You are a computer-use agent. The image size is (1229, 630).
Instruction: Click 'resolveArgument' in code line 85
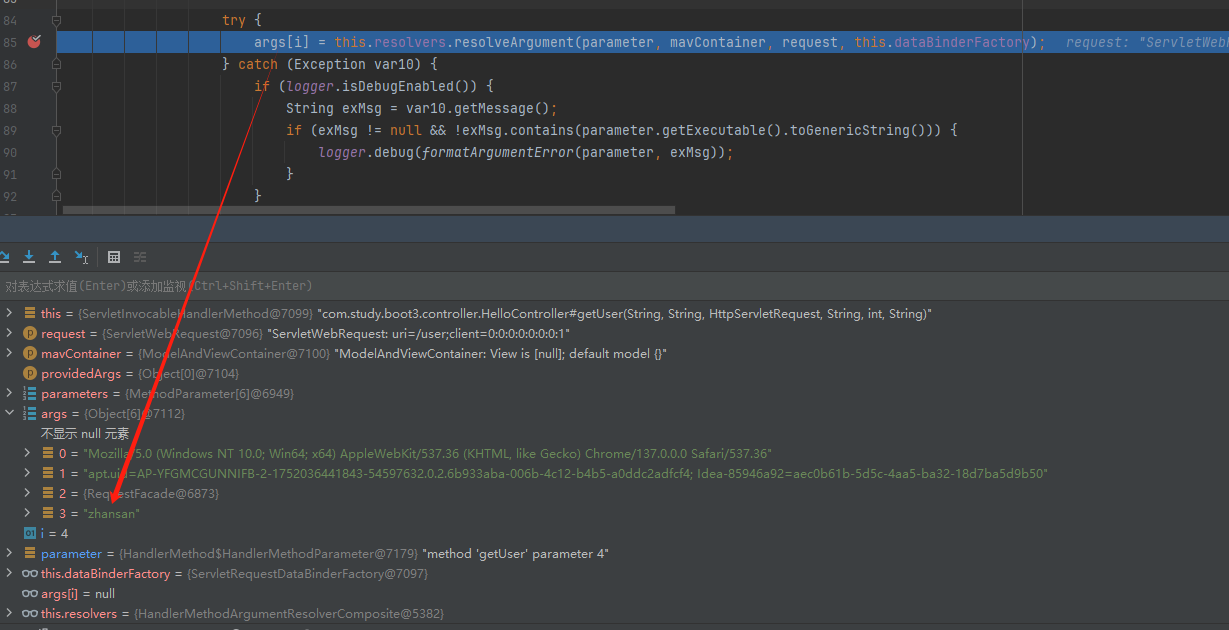tap(516, 42)
